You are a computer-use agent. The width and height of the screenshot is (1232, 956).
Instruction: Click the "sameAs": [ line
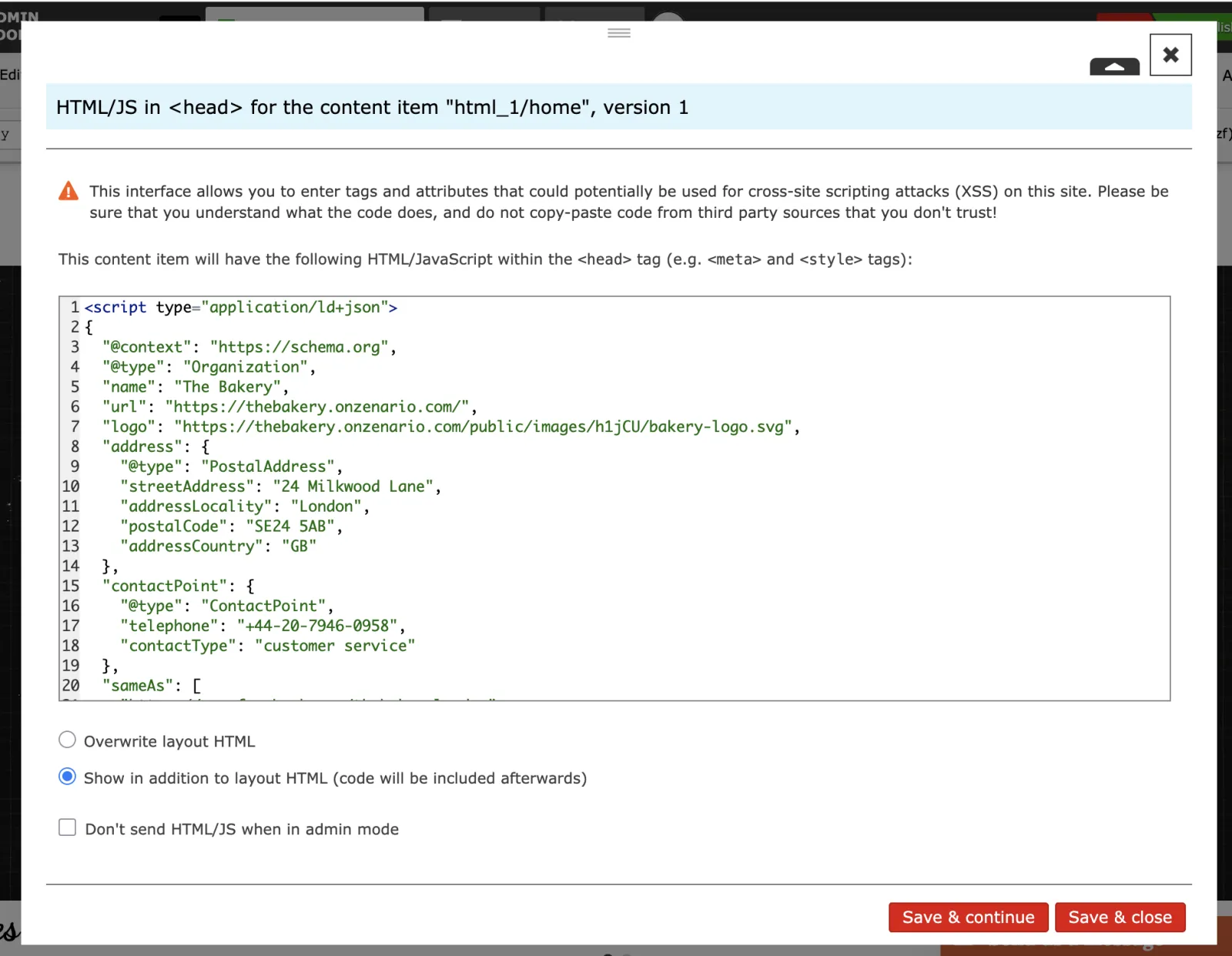click(152, 687)
